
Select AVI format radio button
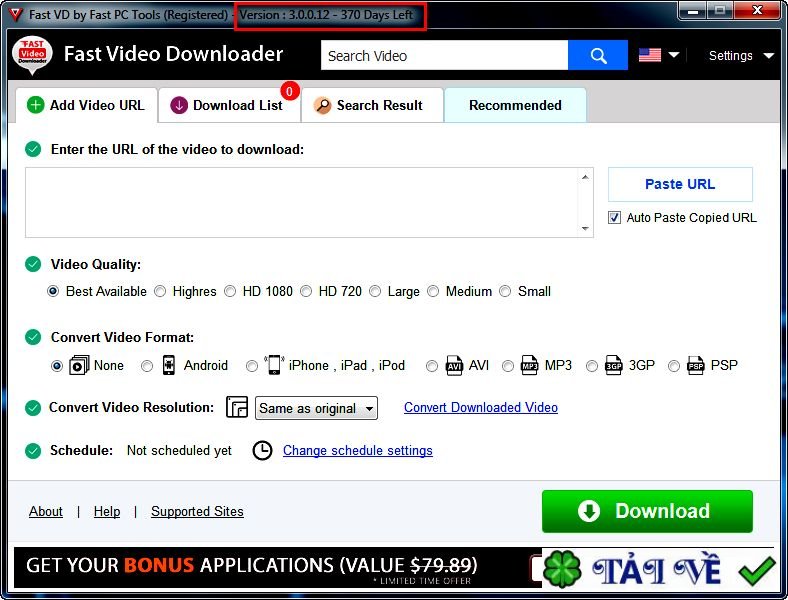coord(432,366)
